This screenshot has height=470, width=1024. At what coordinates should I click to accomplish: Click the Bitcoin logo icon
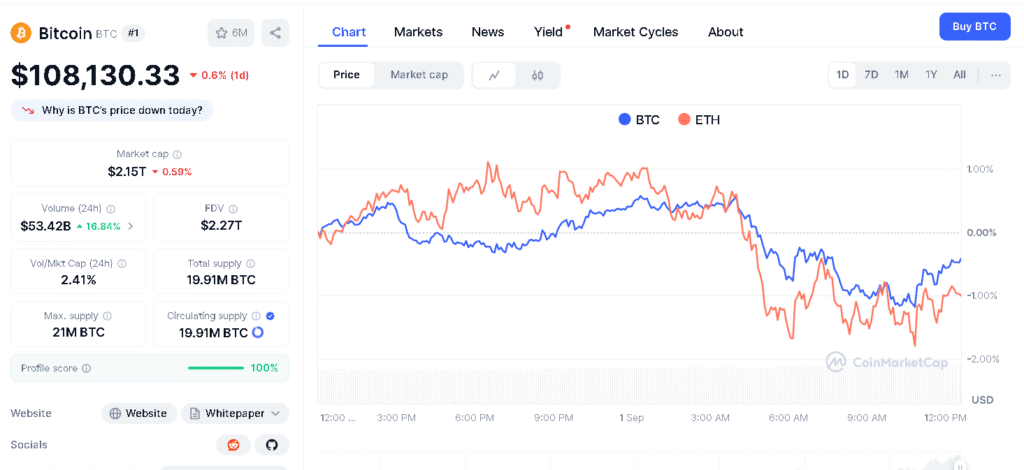[x=21, y=33]
